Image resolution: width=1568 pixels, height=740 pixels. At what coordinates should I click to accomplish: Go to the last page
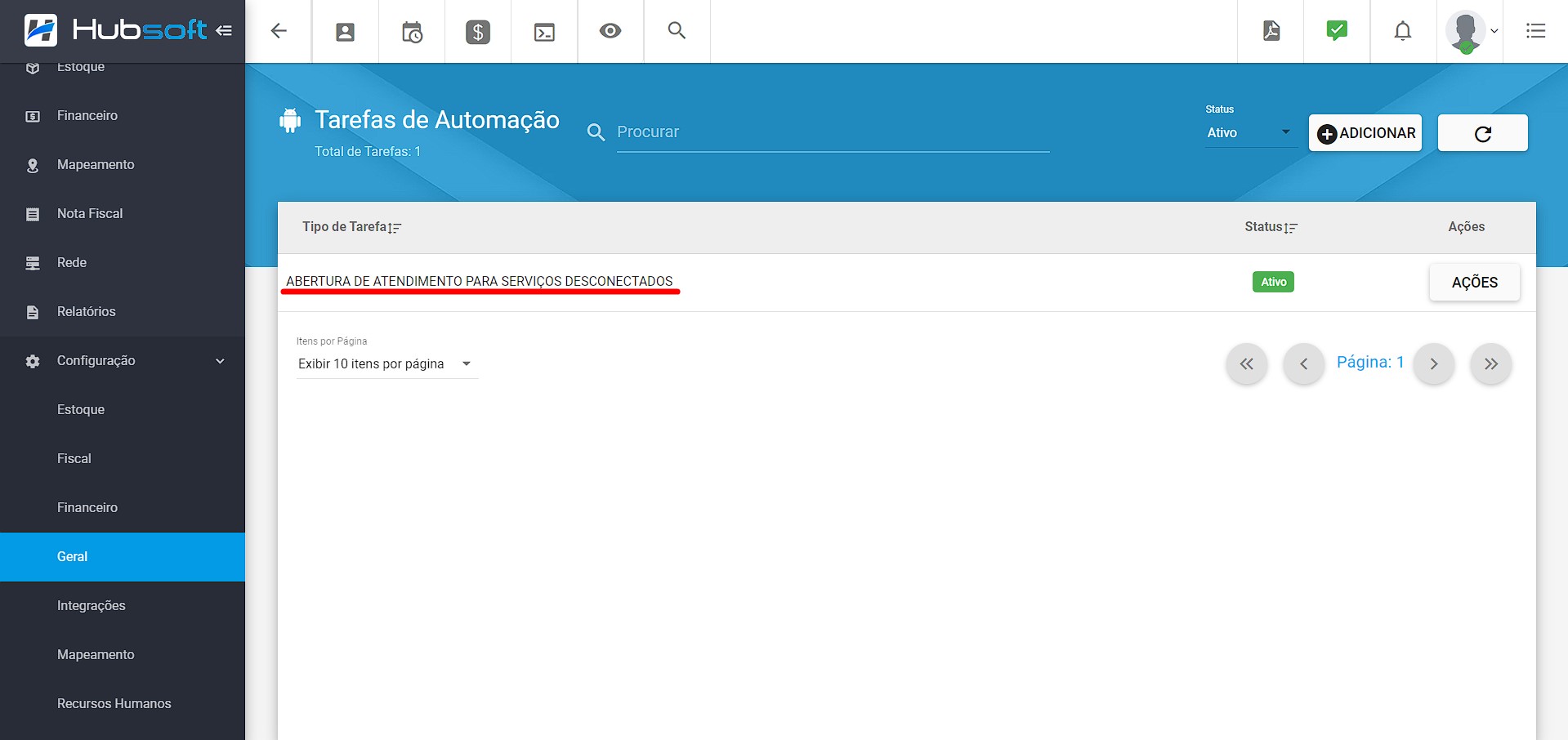(1490, 364)
